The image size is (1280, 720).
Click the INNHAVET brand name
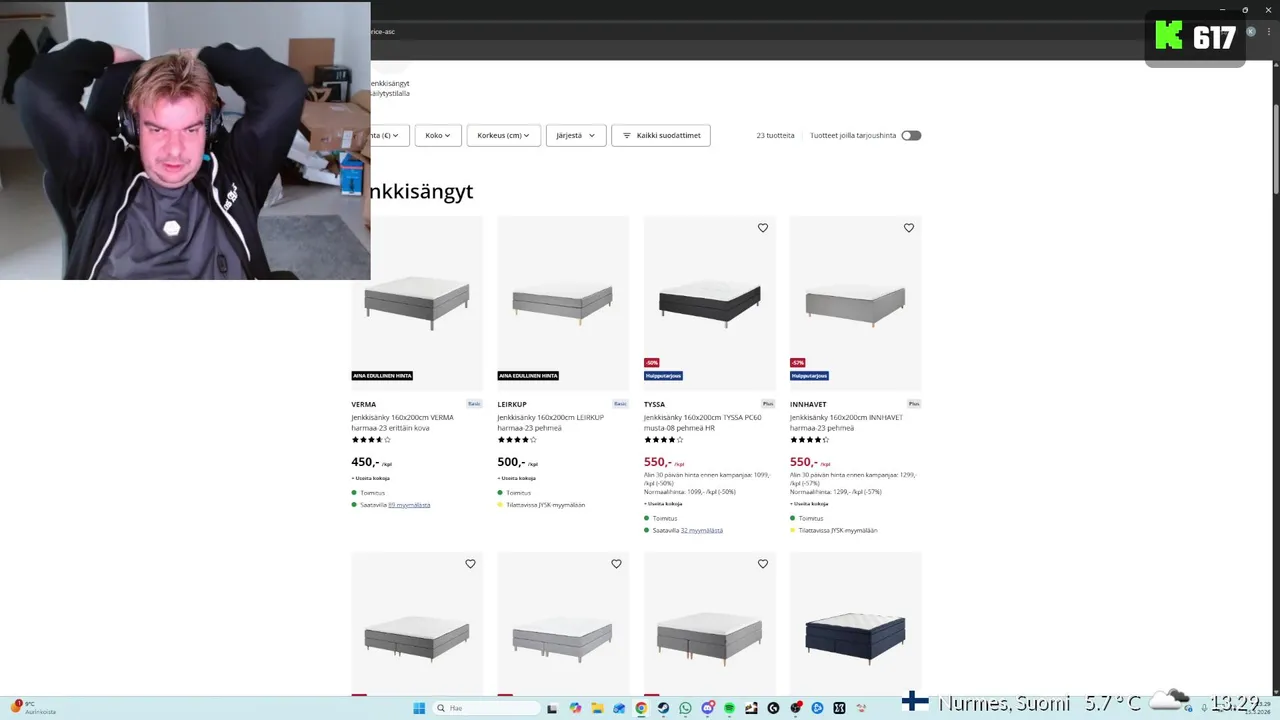point(807,405)
